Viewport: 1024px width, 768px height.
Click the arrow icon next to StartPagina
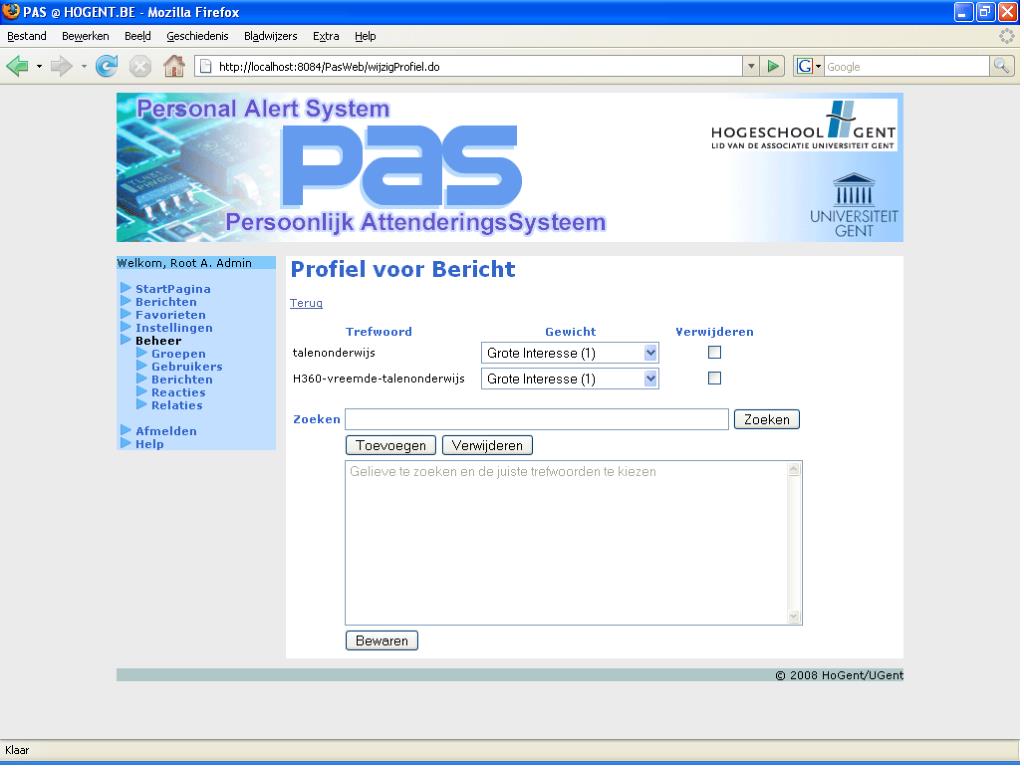(x=126, y=288)
